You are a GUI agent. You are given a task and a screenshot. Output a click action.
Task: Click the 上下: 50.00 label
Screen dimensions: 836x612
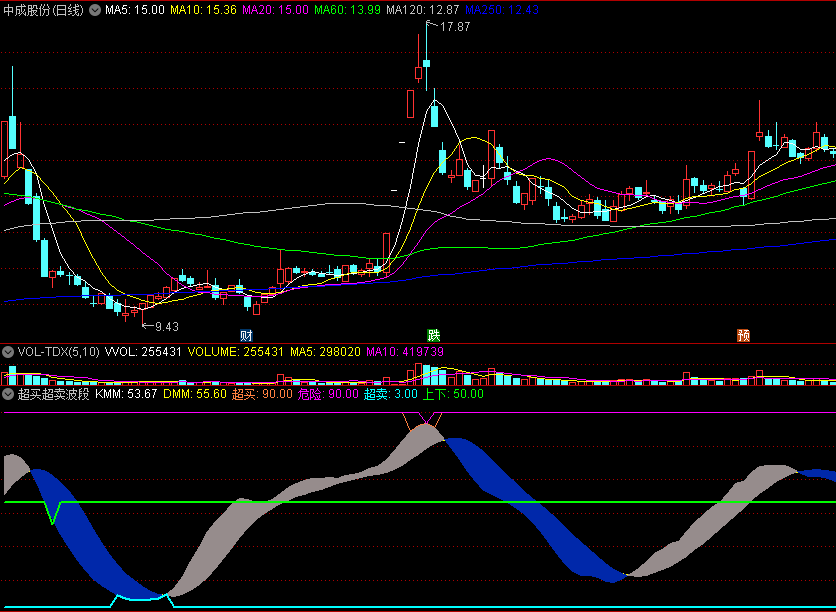coord(453,394)
